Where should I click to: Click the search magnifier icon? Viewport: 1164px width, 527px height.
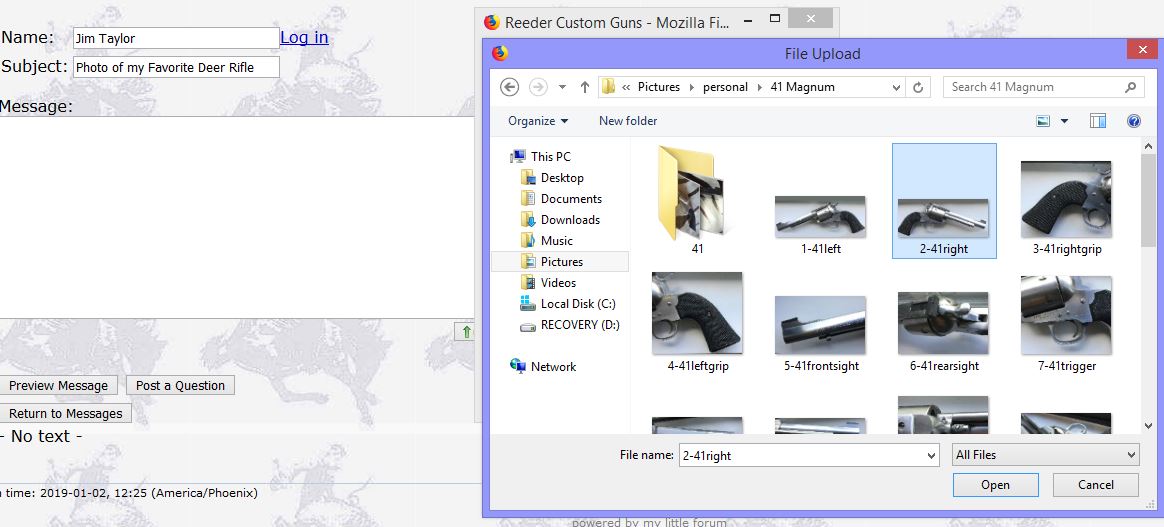[1130, 87]
